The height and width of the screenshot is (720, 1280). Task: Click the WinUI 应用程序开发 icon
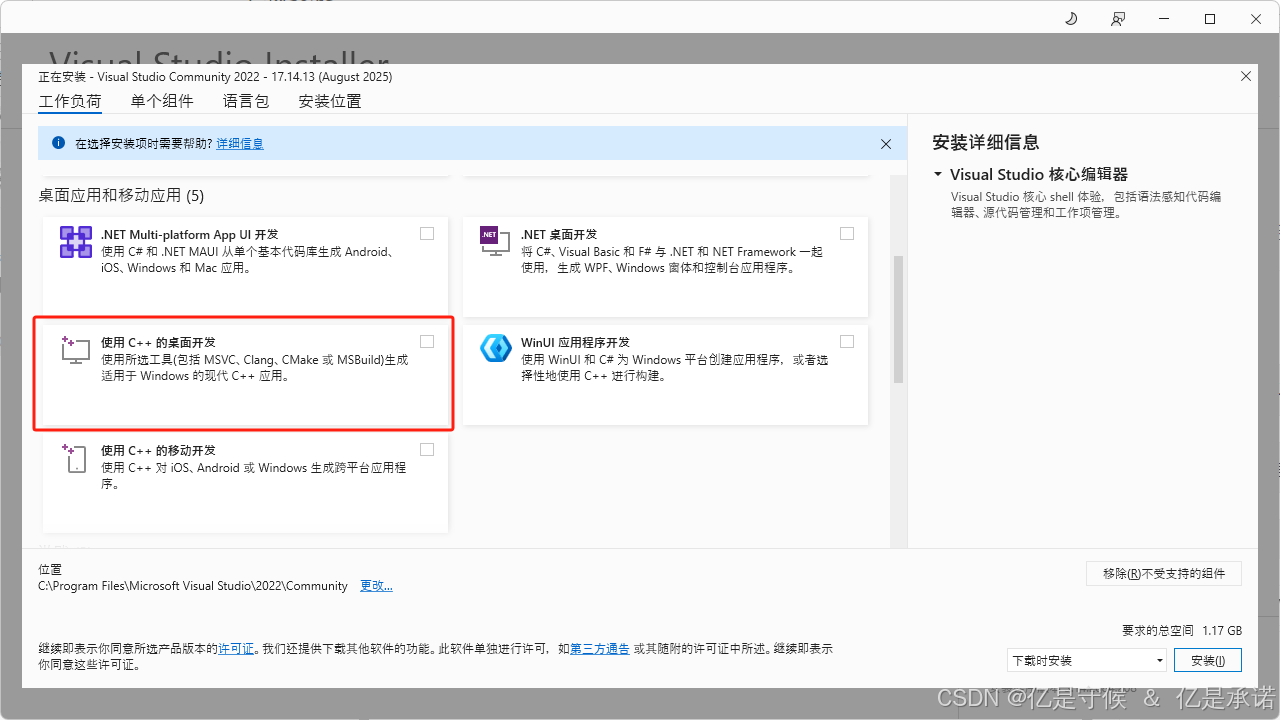496,348
